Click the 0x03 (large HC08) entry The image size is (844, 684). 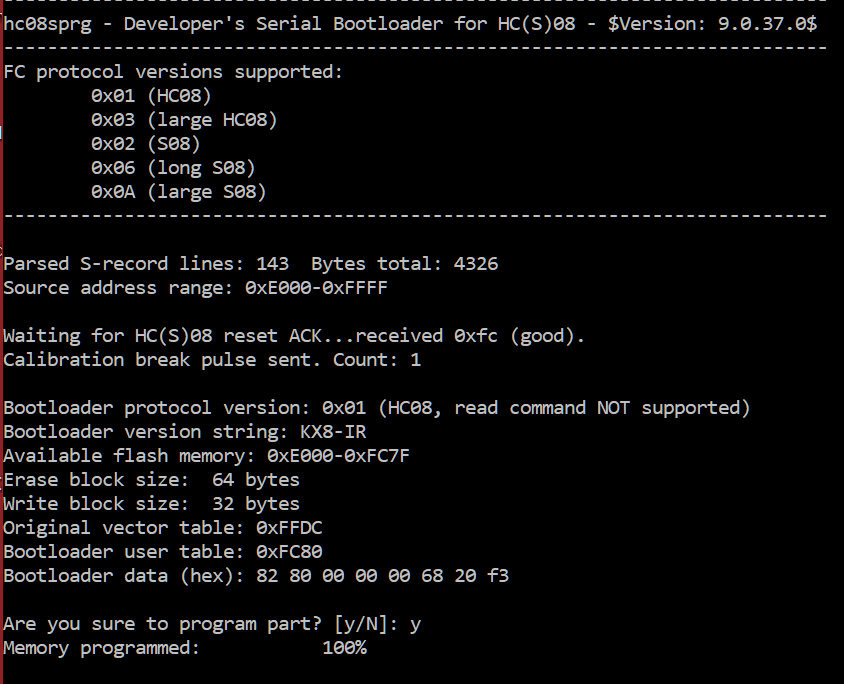click(184, 120)
